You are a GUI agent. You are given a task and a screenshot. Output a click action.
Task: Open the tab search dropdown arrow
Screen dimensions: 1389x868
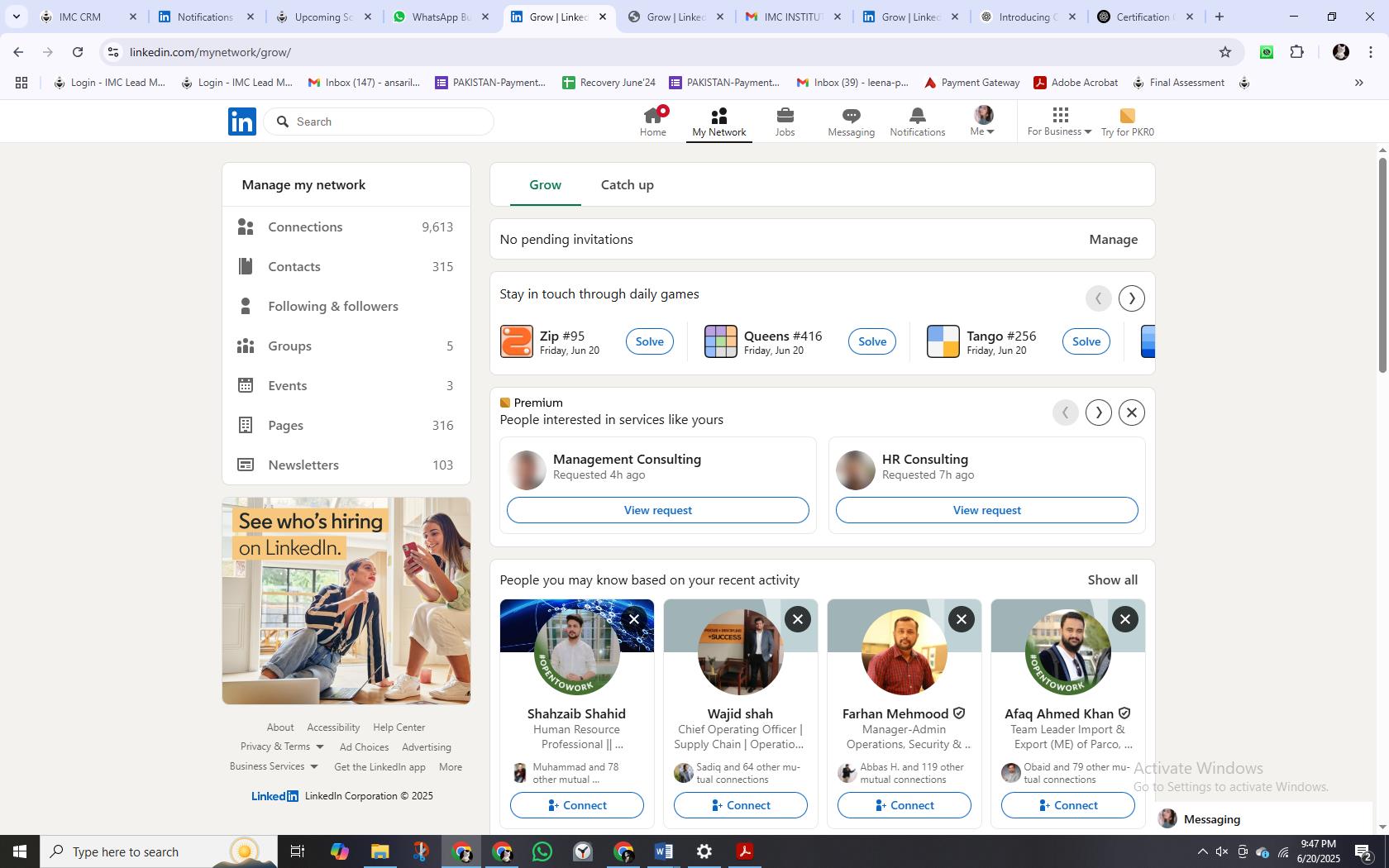point(17,17)
